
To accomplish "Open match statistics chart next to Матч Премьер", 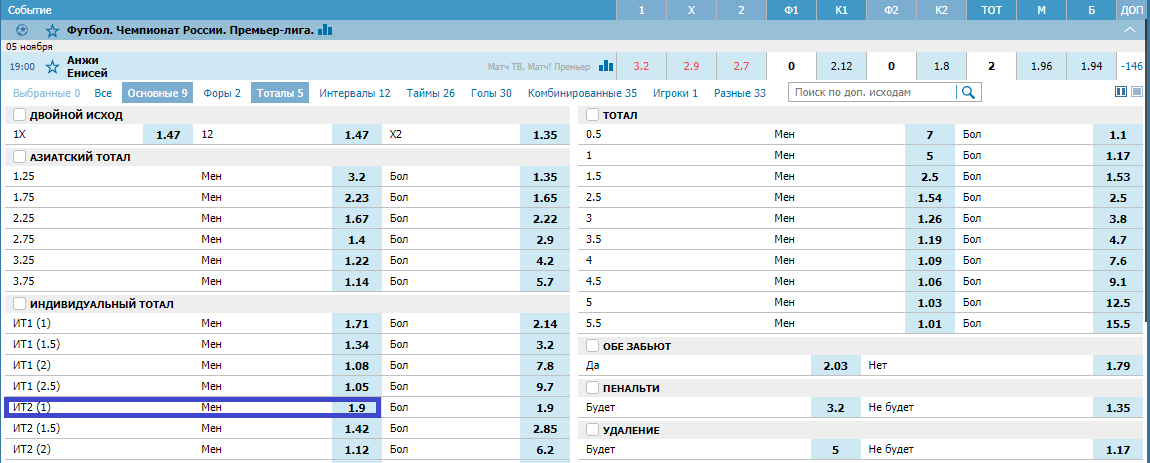I will (x=606, y=66).
